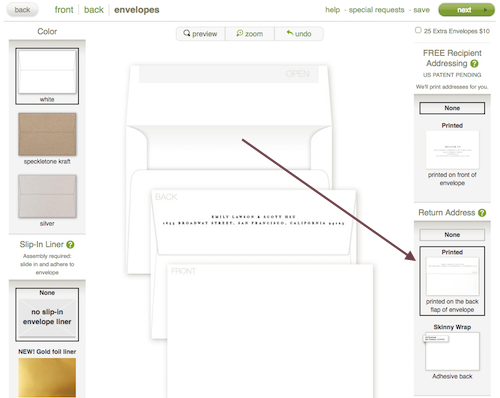500x398 pixels.
Task: Click the gray back button
Action: (x=22, y=10)
